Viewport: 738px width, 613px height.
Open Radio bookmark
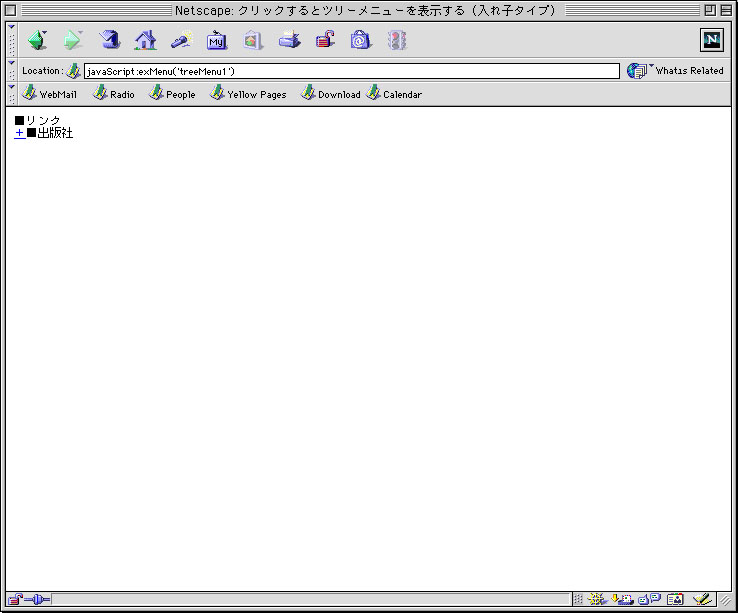pos(113,93)
